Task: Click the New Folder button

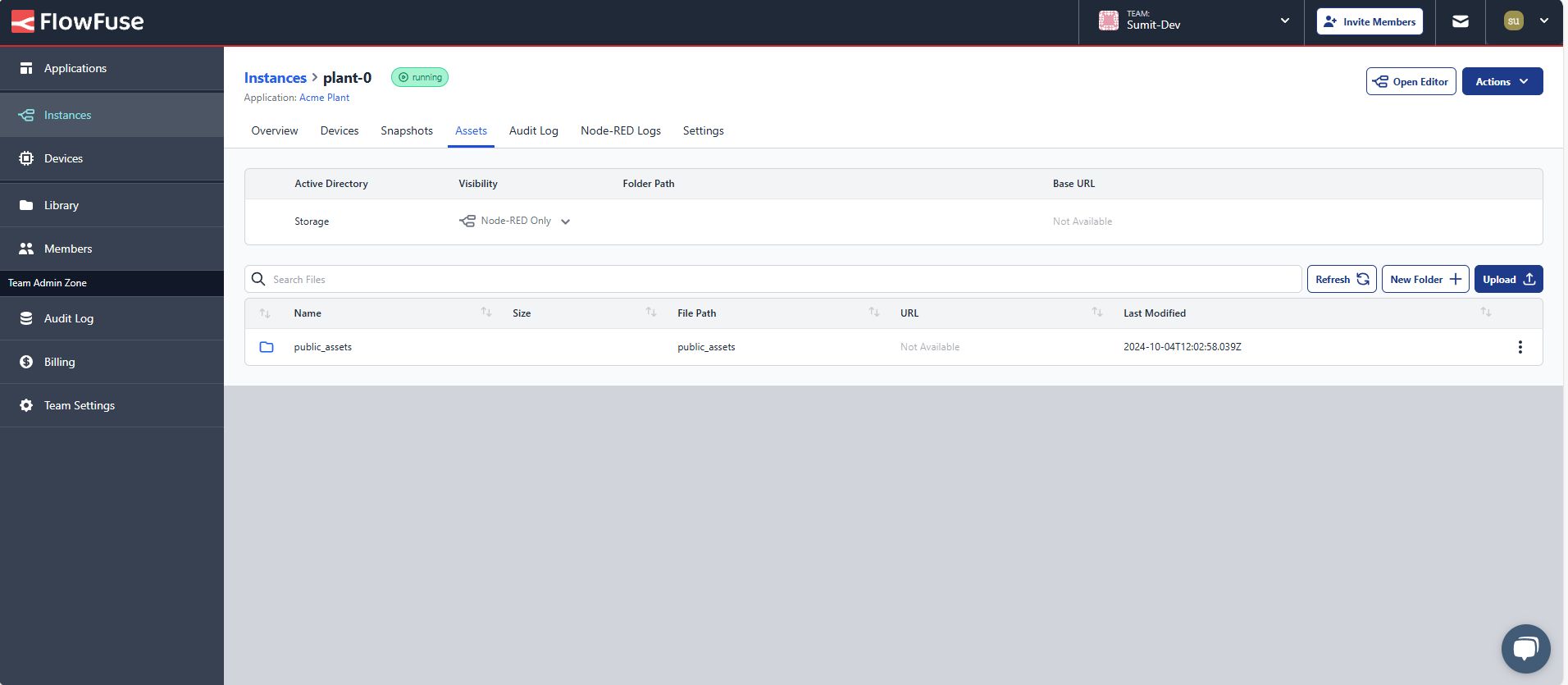Action: coord(1425,279)
